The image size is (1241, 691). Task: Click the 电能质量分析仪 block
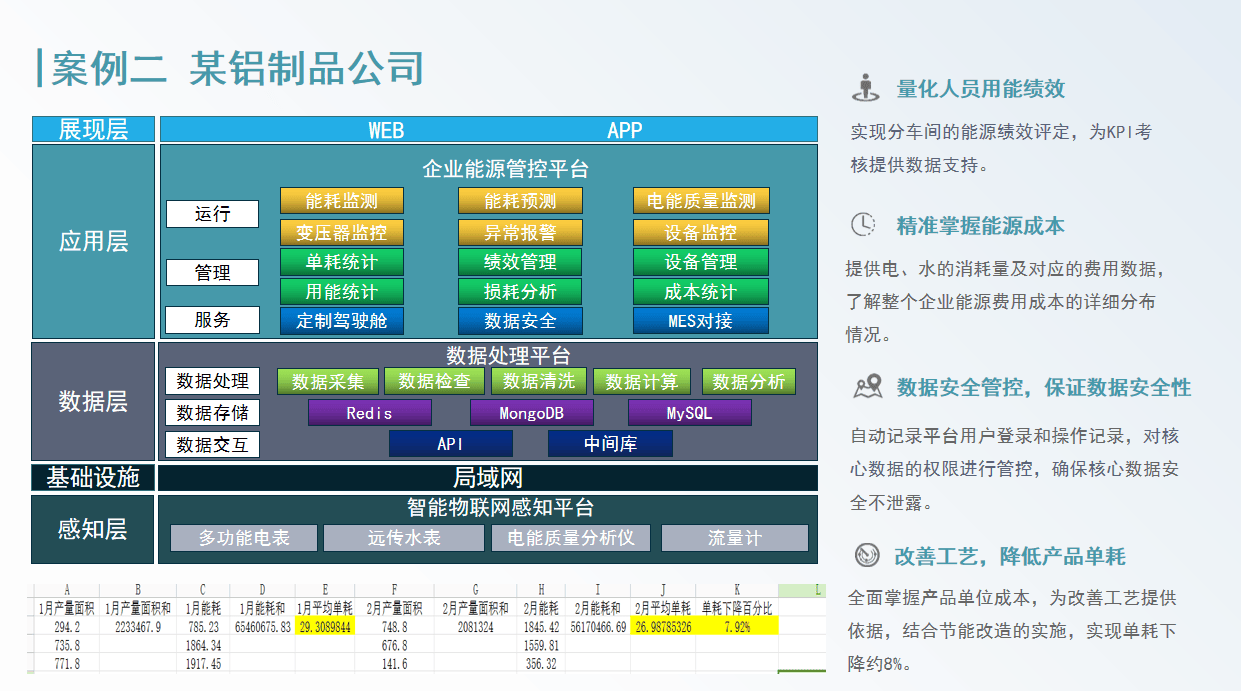(571, 538)
